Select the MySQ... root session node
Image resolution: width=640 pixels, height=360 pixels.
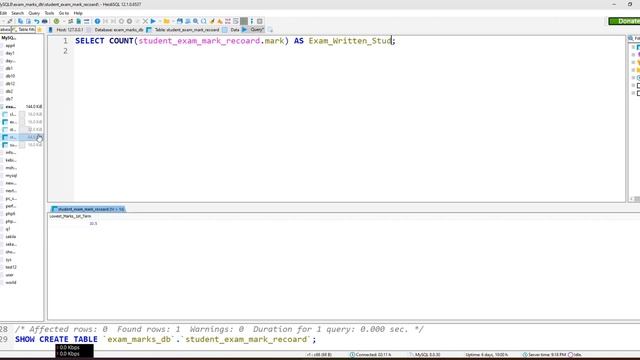click(x=9, y=38)
